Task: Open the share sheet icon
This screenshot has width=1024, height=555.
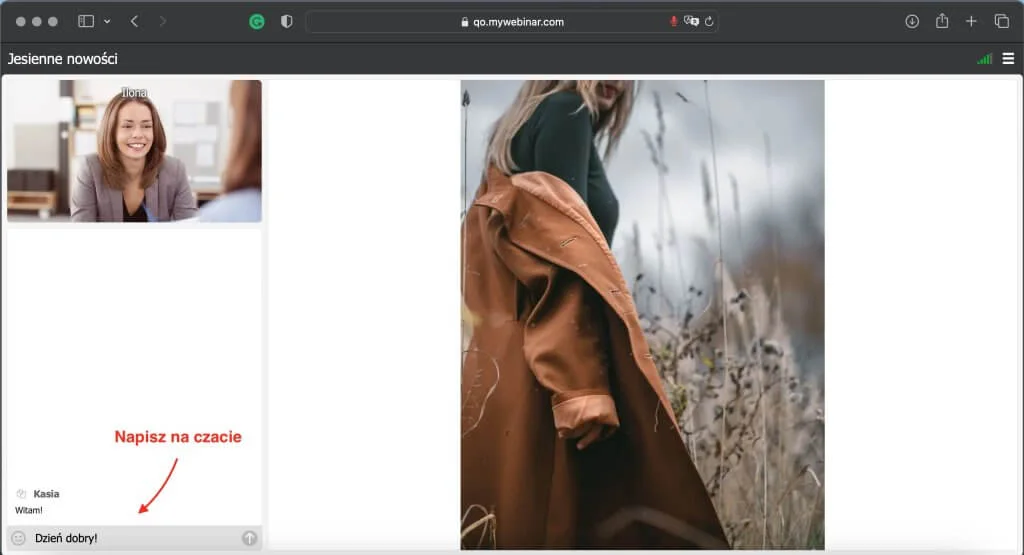Action: [x=942, y=22]
